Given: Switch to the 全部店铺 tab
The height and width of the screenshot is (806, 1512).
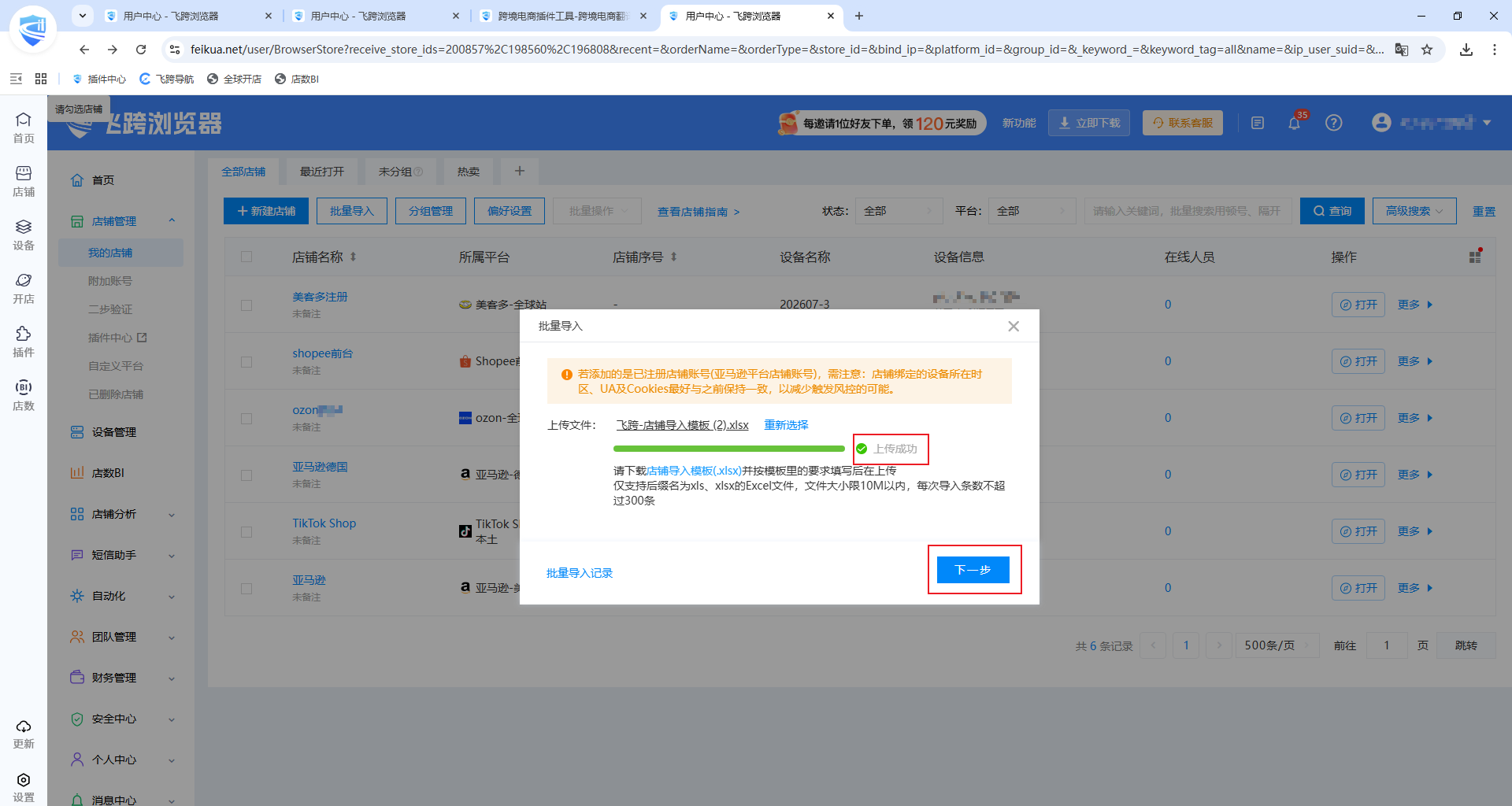Looking at the screenshot, I should coord(243,172).
